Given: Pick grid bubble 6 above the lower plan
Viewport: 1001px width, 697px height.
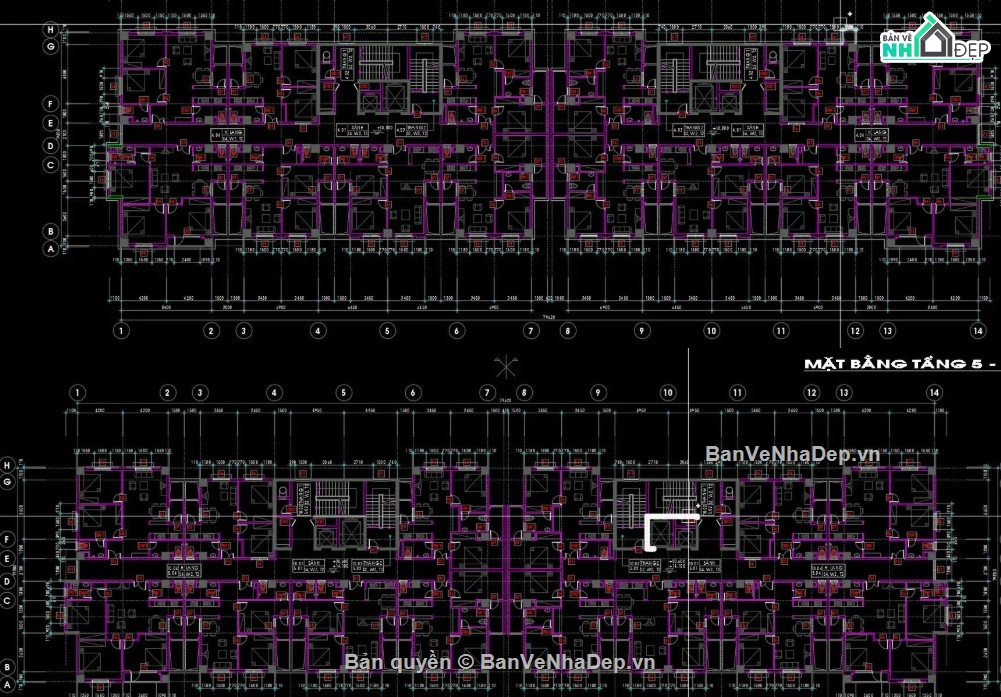Looking at the screenshot, I should tap(413, 393).
